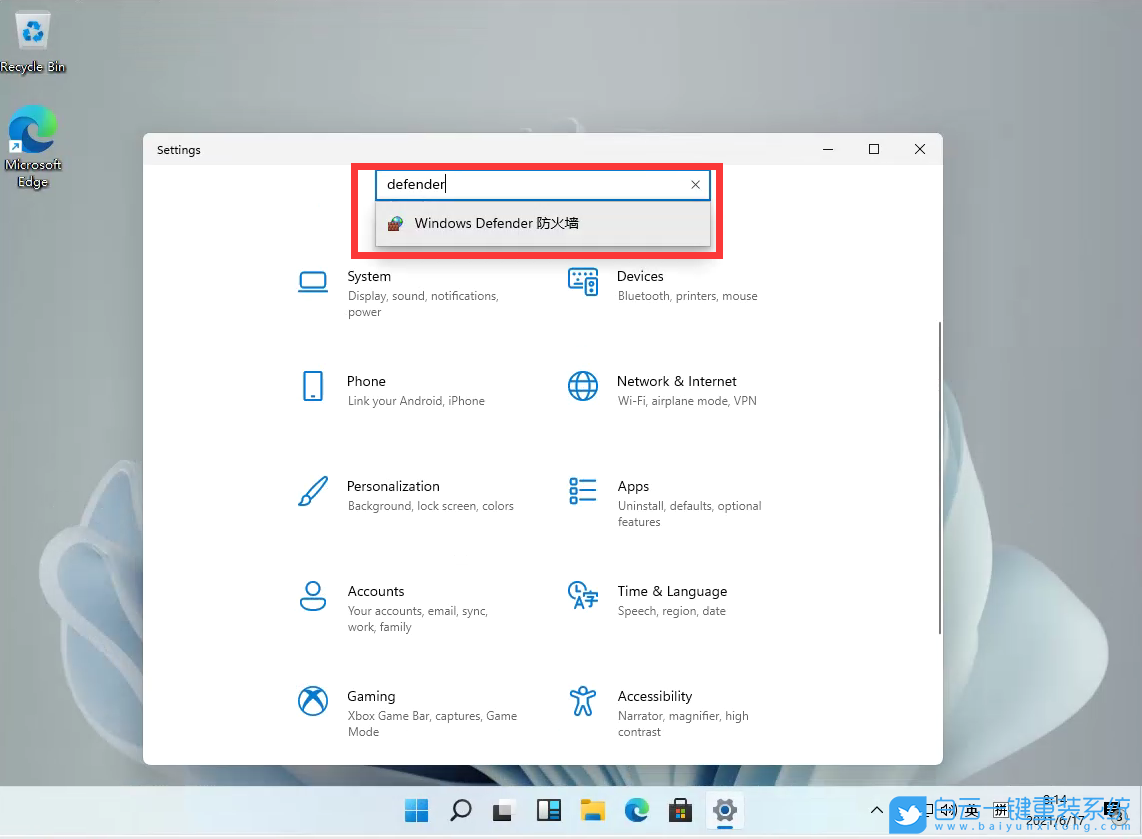Open File Explorer from the taskbar
This screenshot has width=1142, height=839.
point(593,810)
